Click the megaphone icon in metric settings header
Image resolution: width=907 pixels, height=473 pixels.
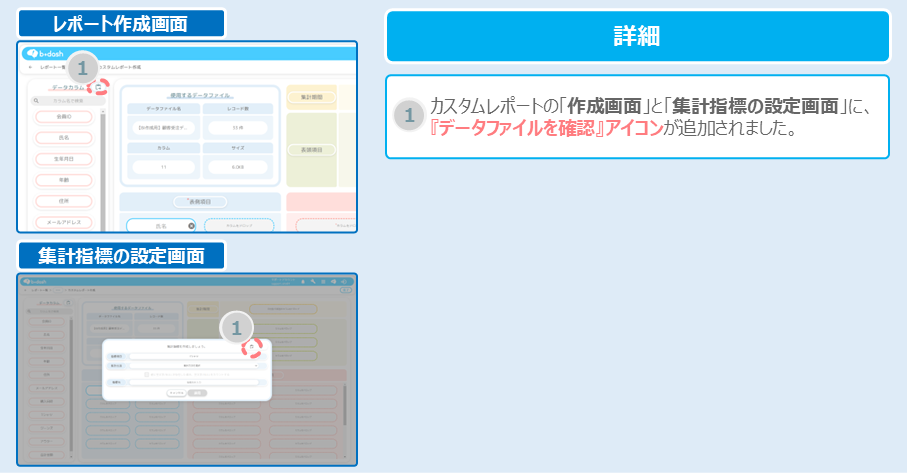coord(334,282)
